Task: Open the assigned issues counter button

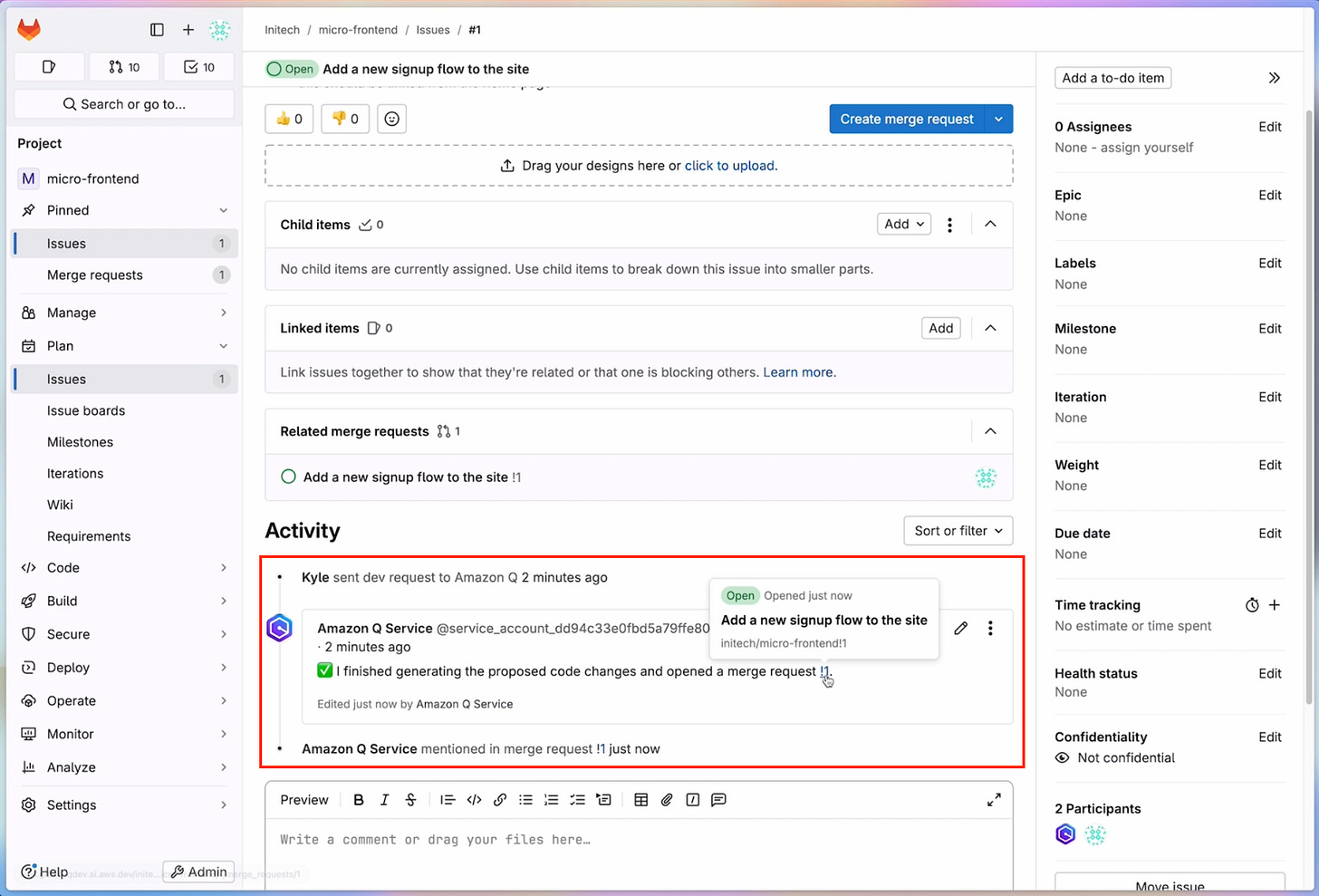Action: tap(50, 67)
